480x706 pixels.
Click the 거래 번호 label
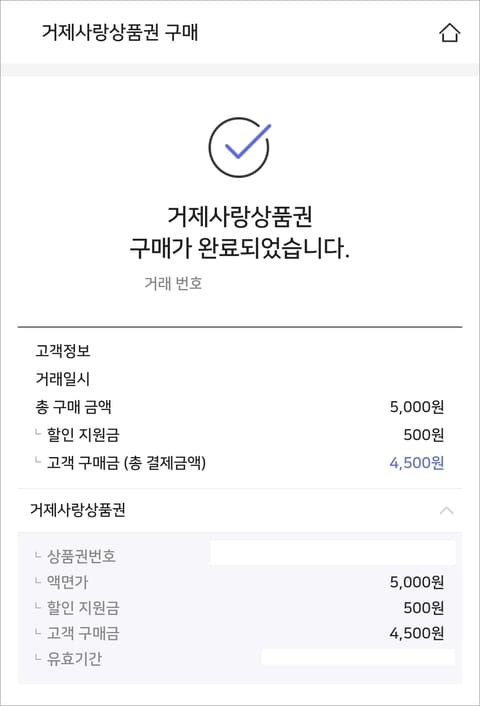[x=173, y=283]
